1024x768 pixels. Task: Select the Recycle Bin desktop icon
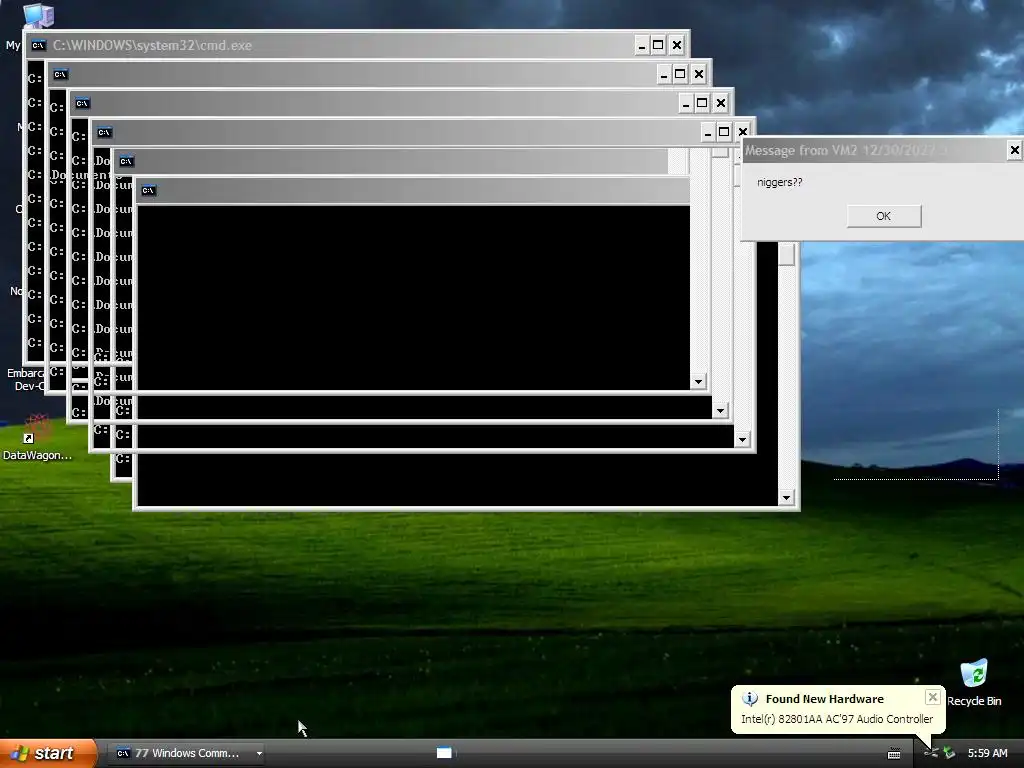tap(974, 682)
